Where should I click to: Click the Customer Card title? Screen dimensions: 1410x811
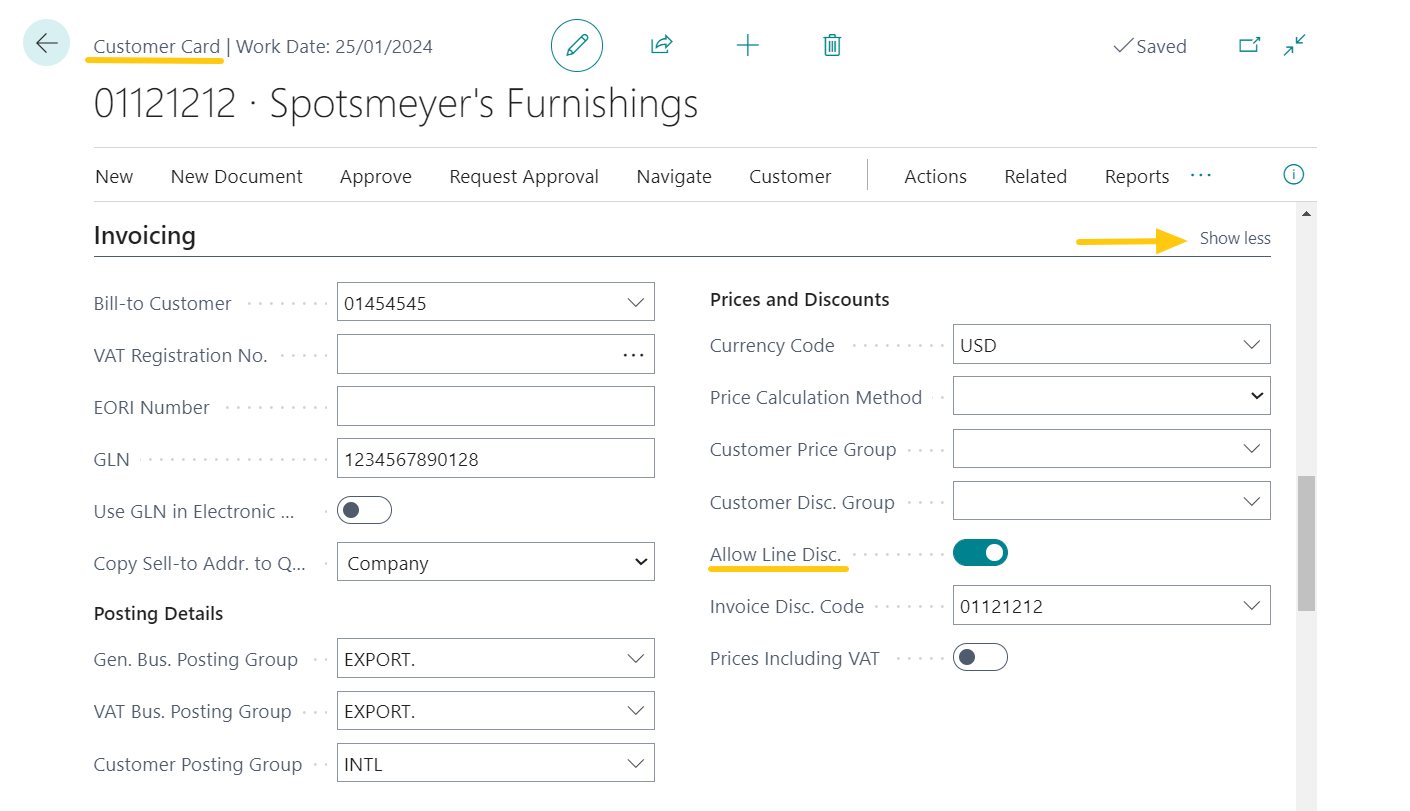(x=157, y=46)
